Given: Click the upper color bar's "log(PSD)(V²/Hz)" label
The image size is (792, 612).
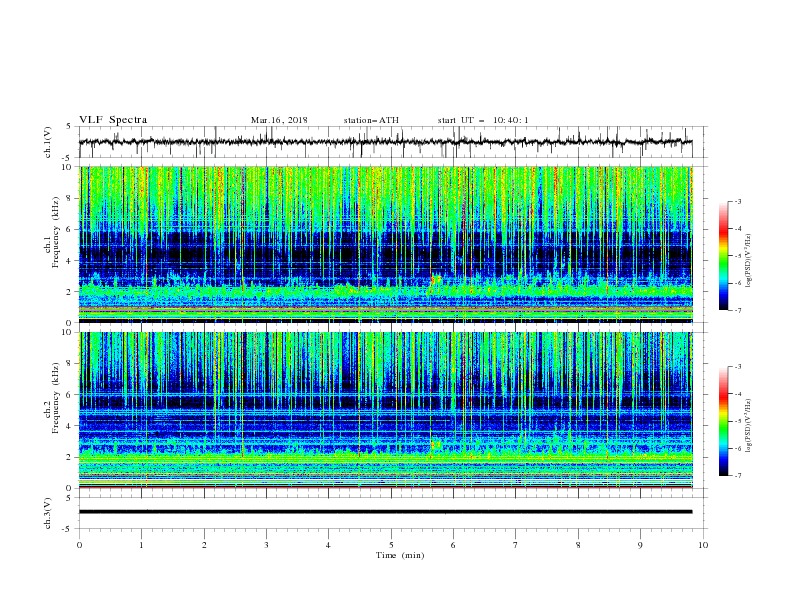Looking at the screenshot, I should point(748,261).
